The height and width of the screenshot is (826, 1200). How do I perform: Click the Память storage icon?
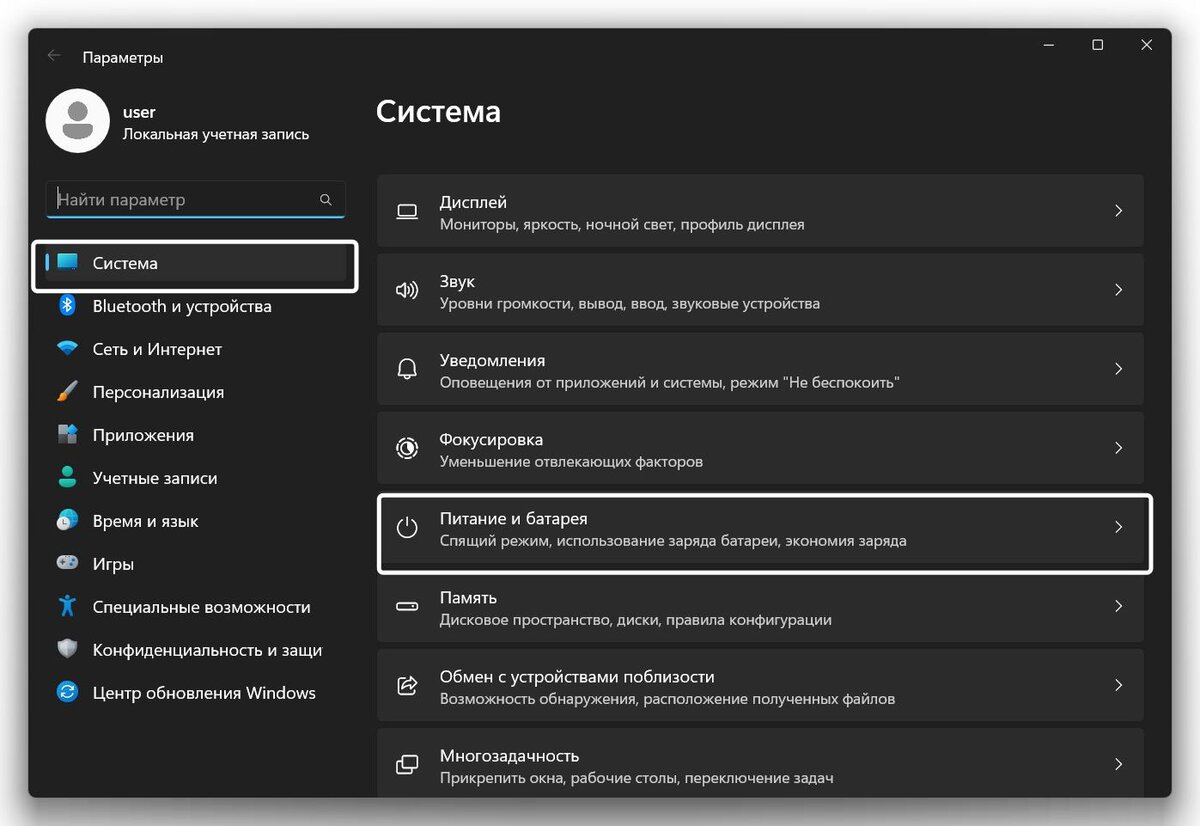click(x=406, y=606)
